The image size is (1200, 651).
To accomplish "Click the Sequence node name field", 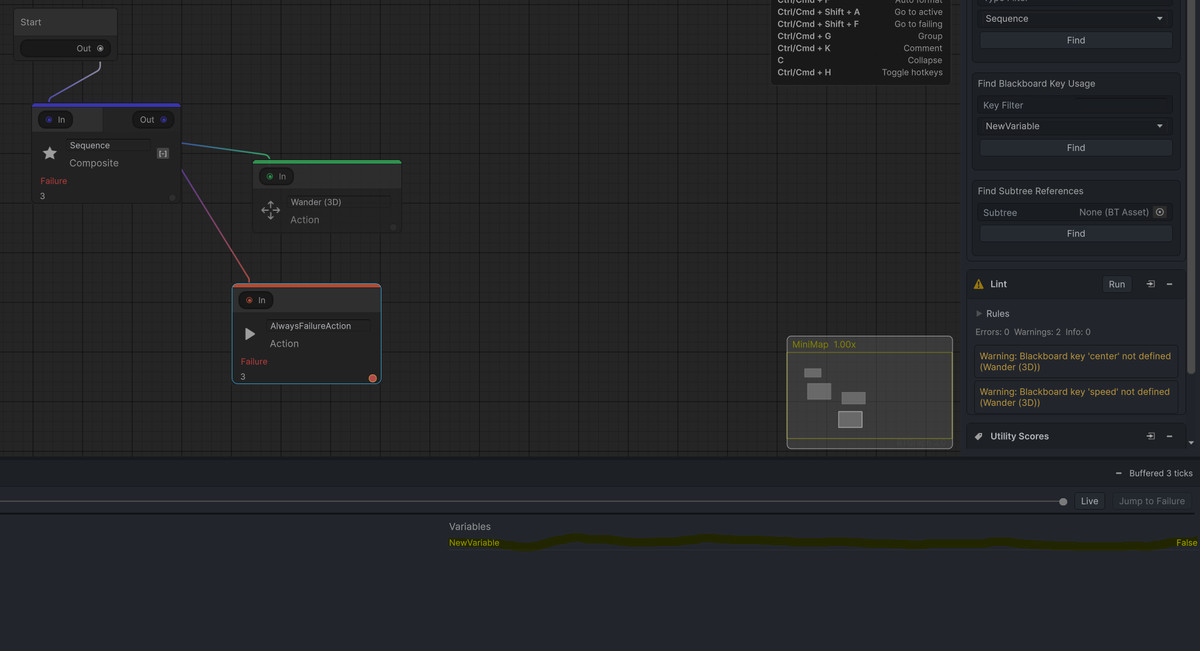I will pyautogui.click(x=108, y=146).
